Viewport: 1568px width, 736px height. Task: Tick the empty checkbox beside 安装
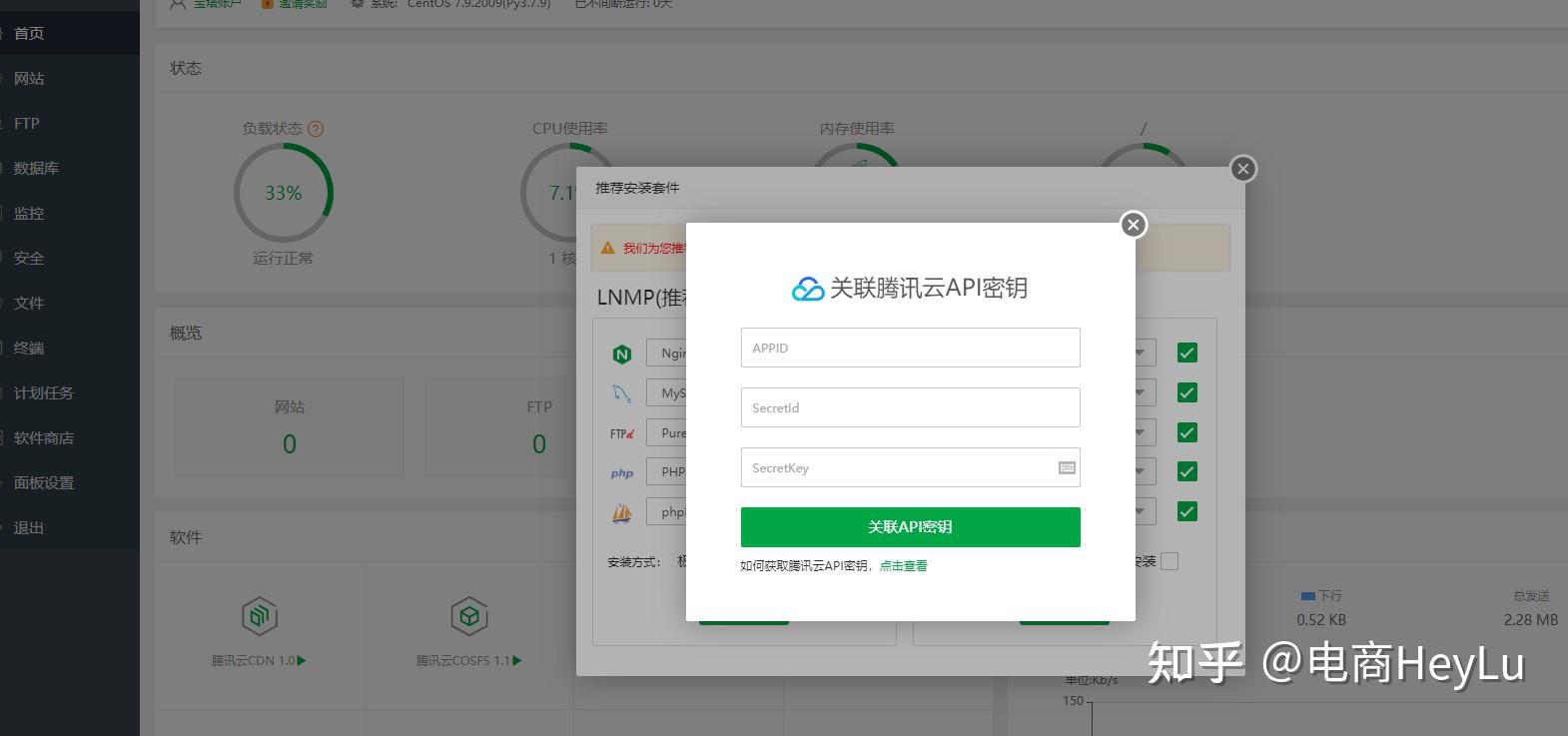[1170, 561]
